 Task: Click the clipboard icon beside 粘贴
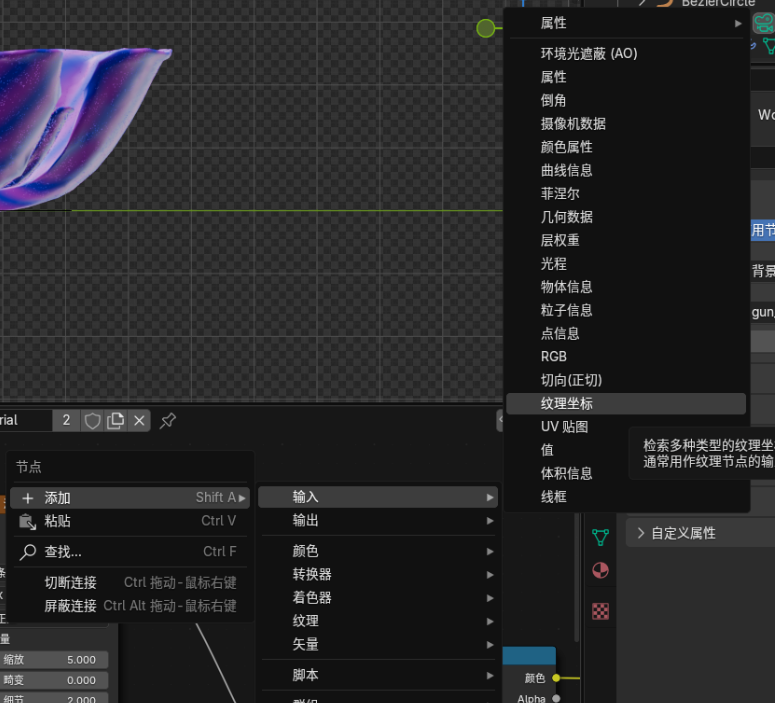(x=27, y=522)
